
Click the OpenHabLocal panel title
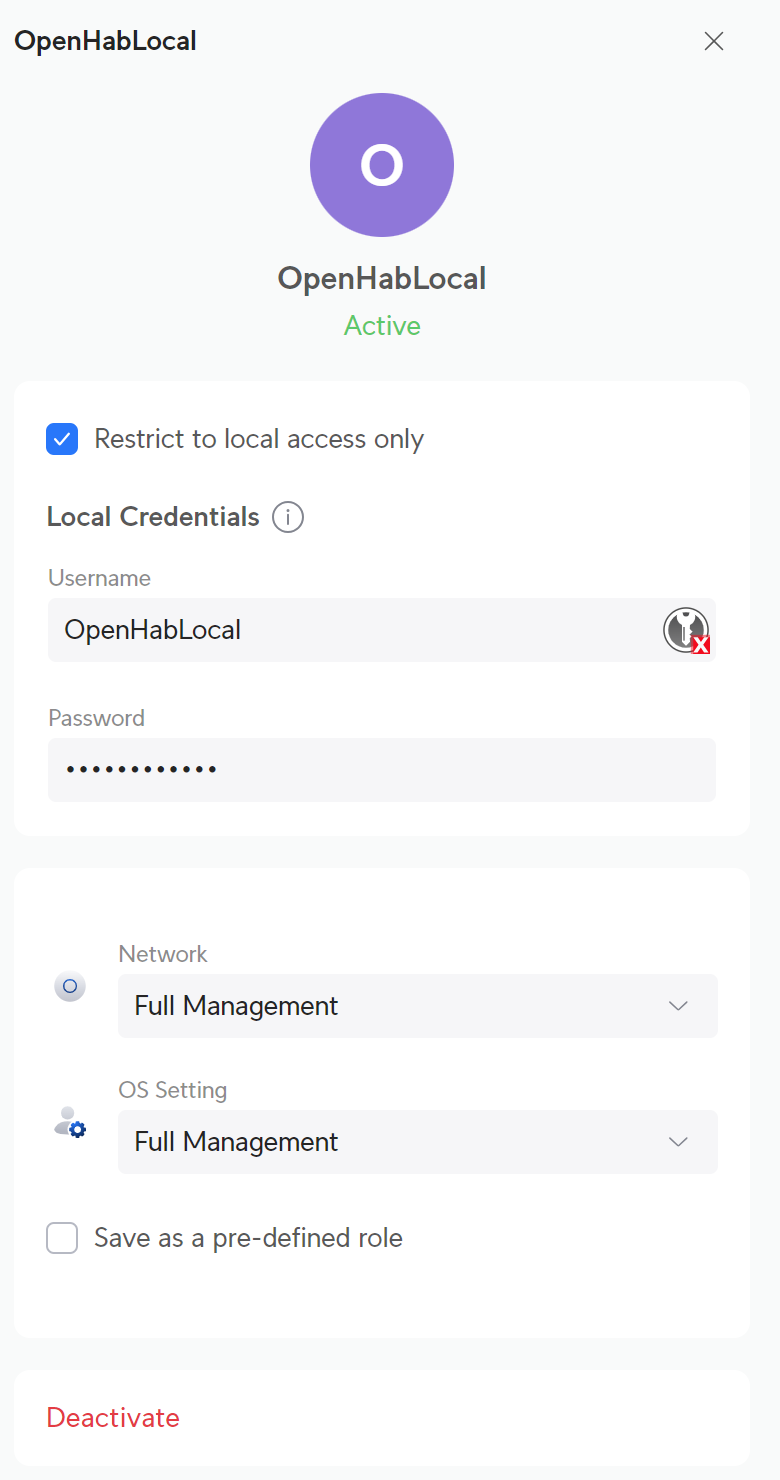[105, 41]
